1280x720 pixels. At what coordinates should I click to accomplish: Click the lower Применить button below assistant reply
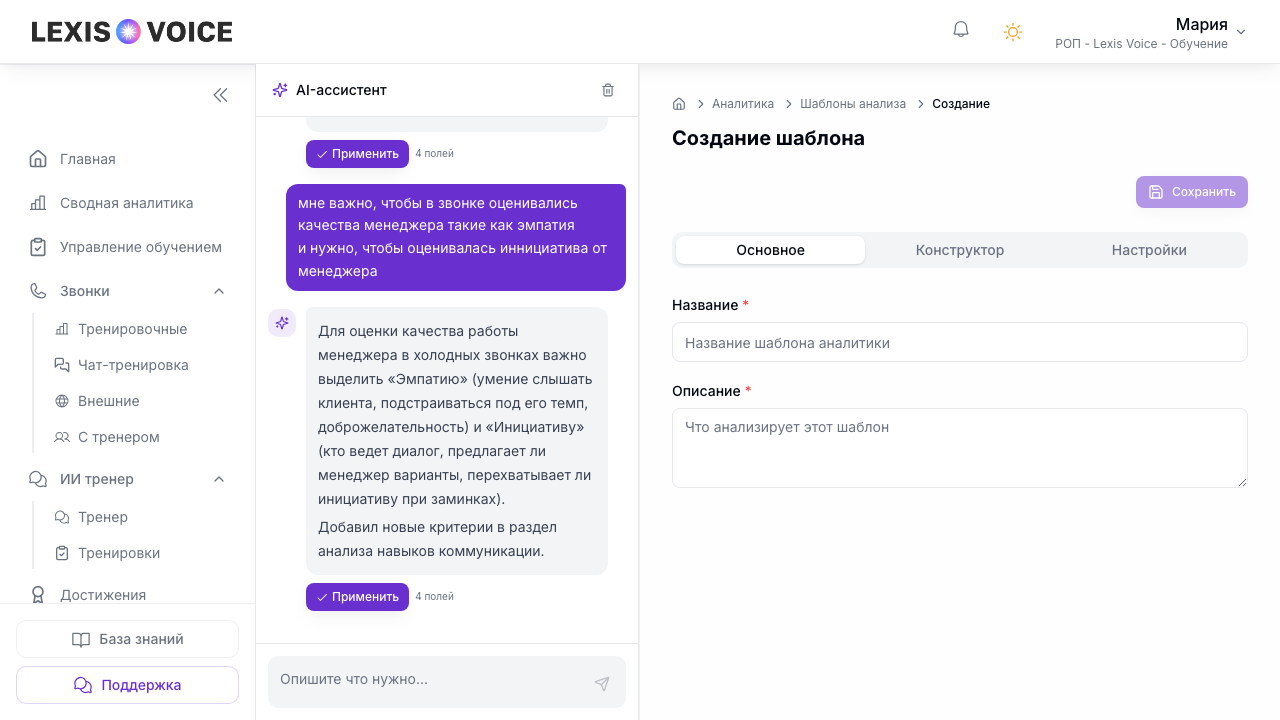[x=357, y=597]
